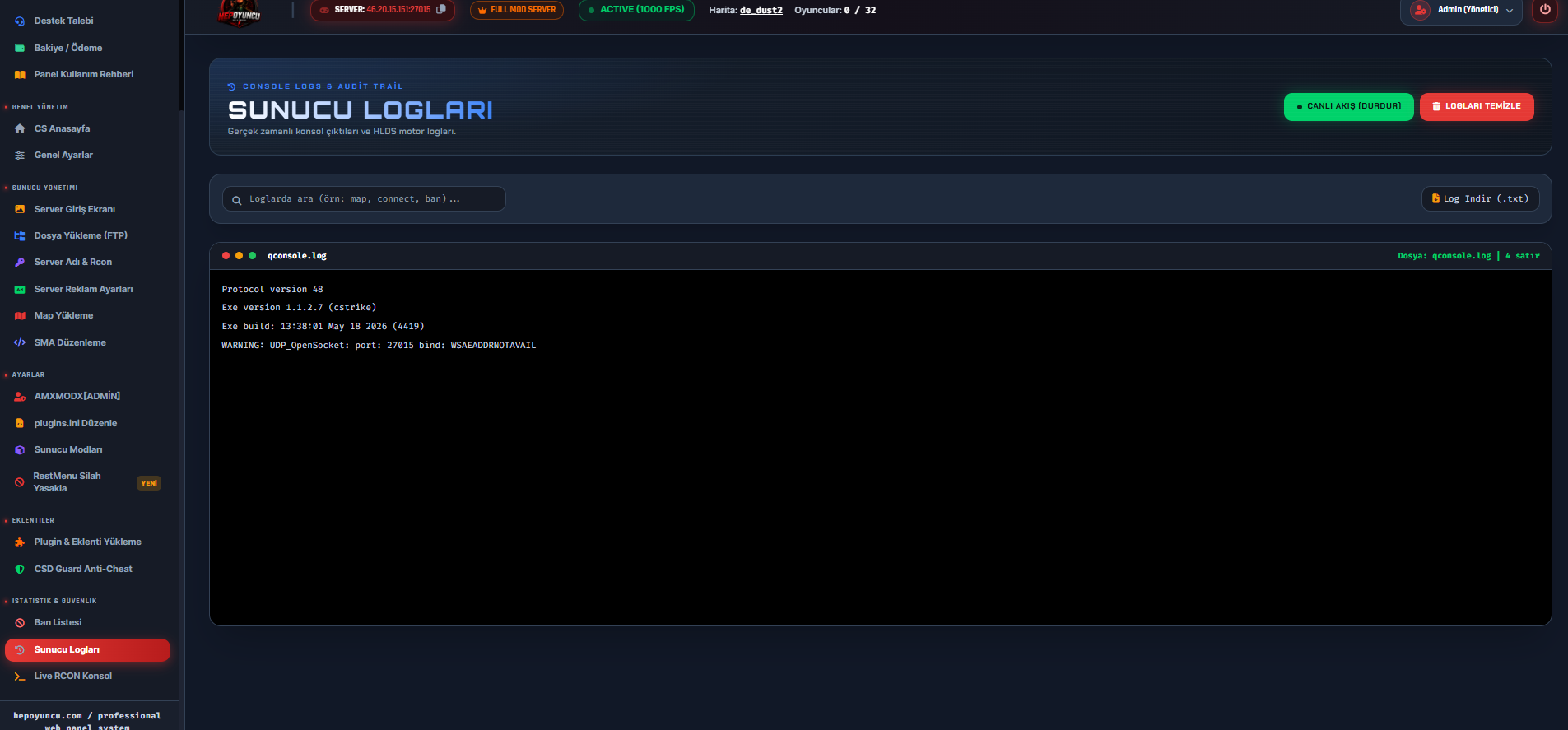Click the Sunucu Modları cube icon
This screenshot has width=1568, height=730.
click(20, 450)
